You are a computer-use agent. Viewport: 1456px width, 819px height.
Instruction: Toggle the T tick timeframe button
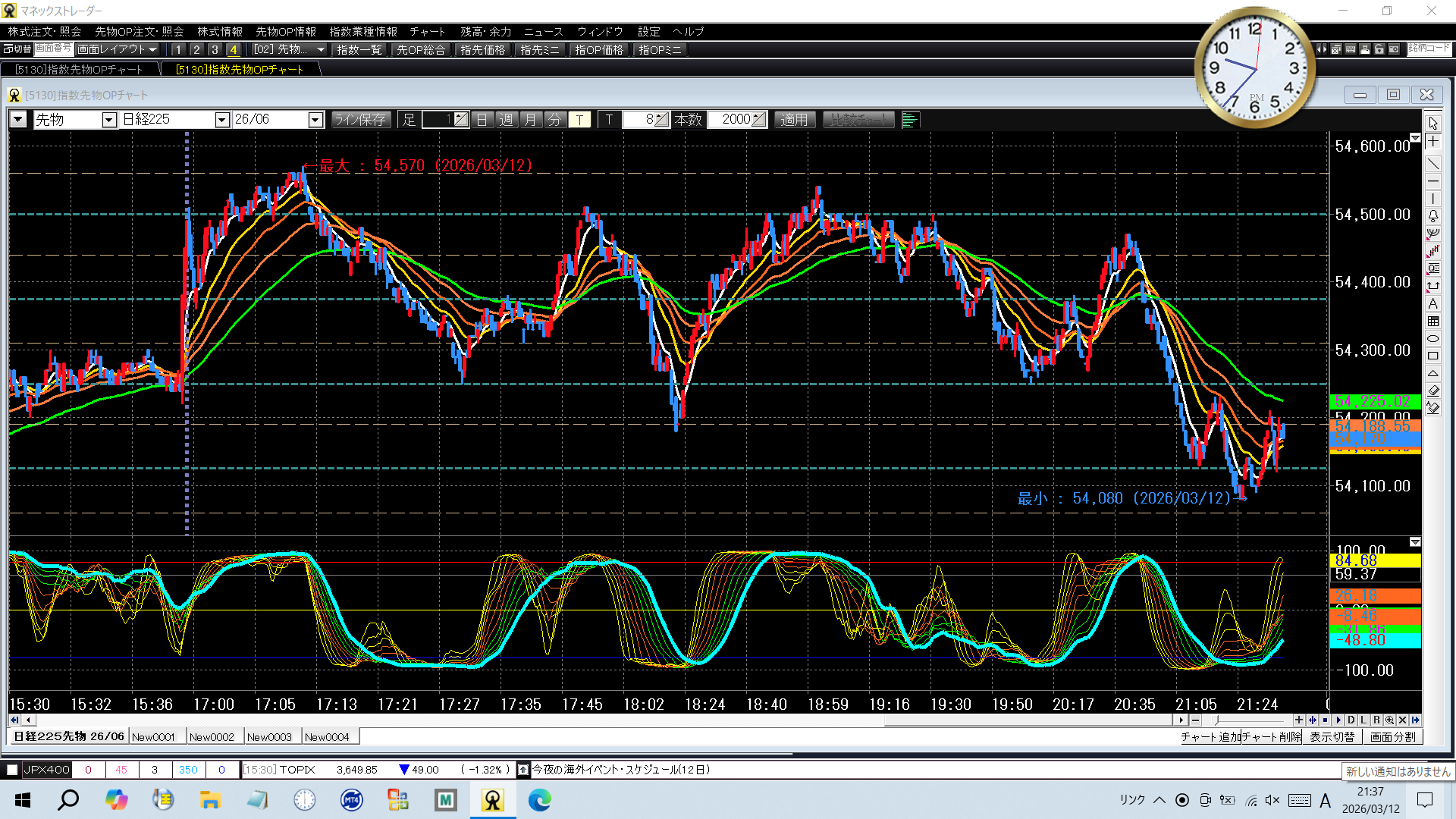(x=579, y=120)
